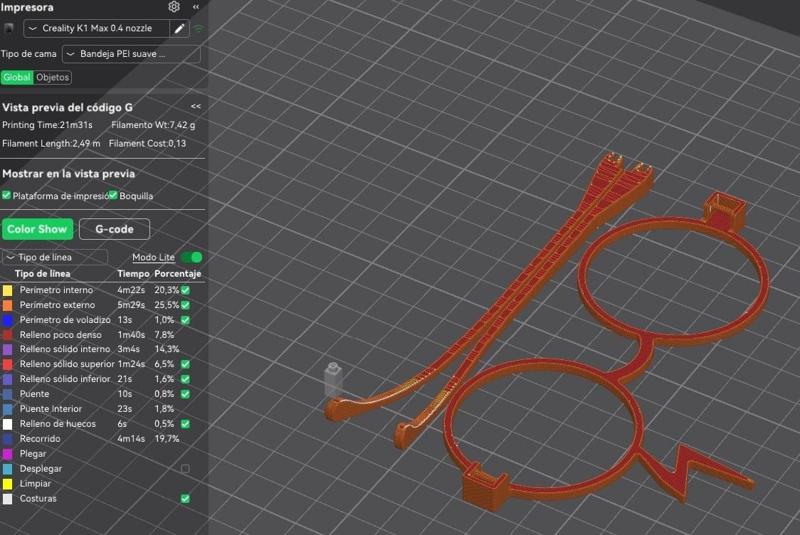Image resolution: width=800 pixels, height=535 pixels.
Task: Select the Limpiar row label
Action: 35,483
